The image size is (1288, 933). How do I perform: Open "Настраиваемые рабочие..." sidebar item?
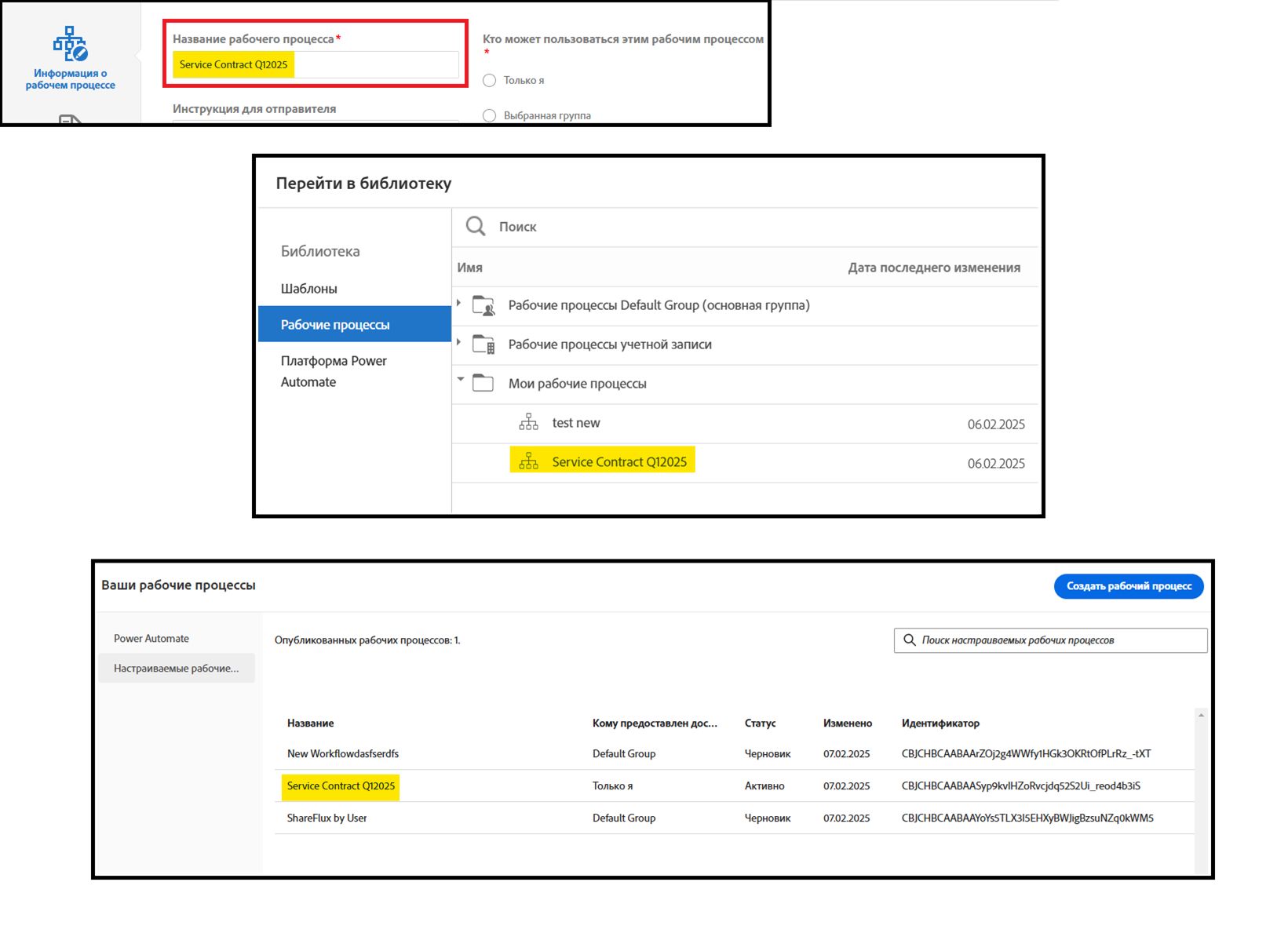177,668
